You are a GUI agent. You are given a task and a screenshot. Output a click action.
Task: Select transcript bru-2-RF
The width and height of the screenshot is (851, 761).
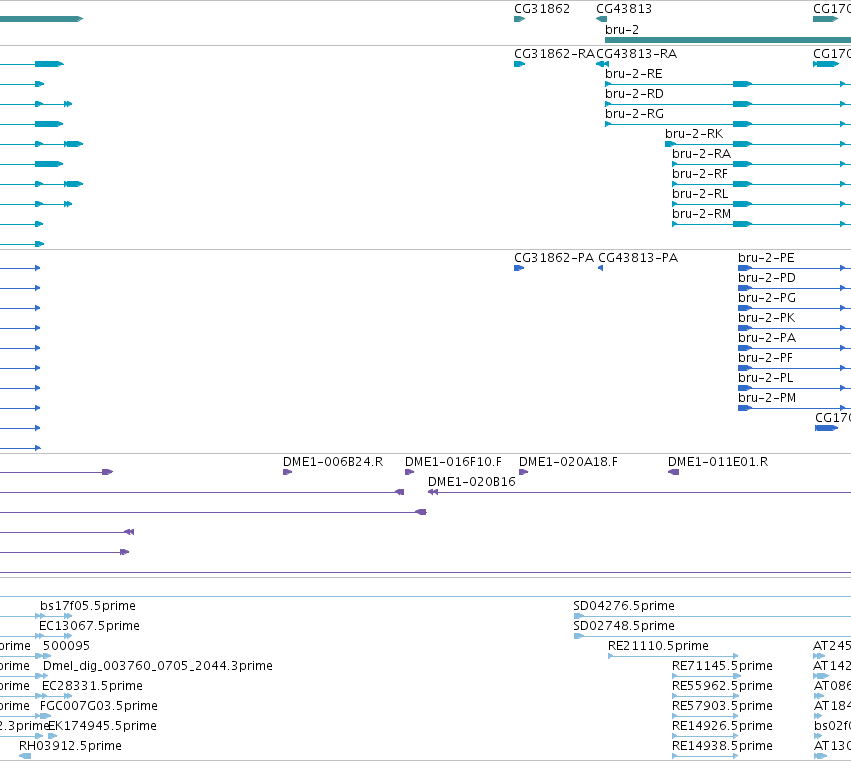700,174
